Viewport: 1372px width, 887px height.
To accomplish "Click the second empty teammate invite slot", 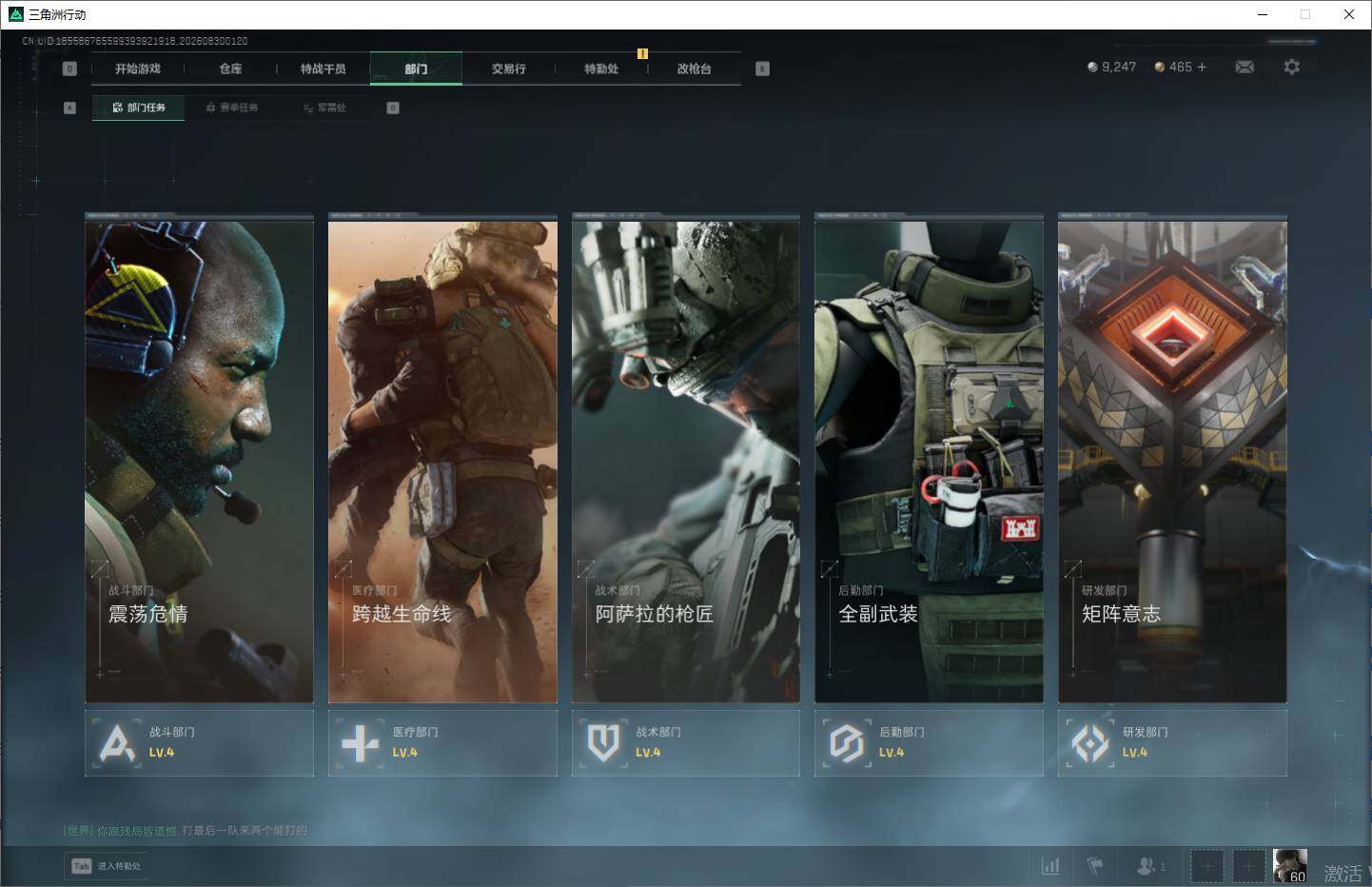I will point(1248,866).
